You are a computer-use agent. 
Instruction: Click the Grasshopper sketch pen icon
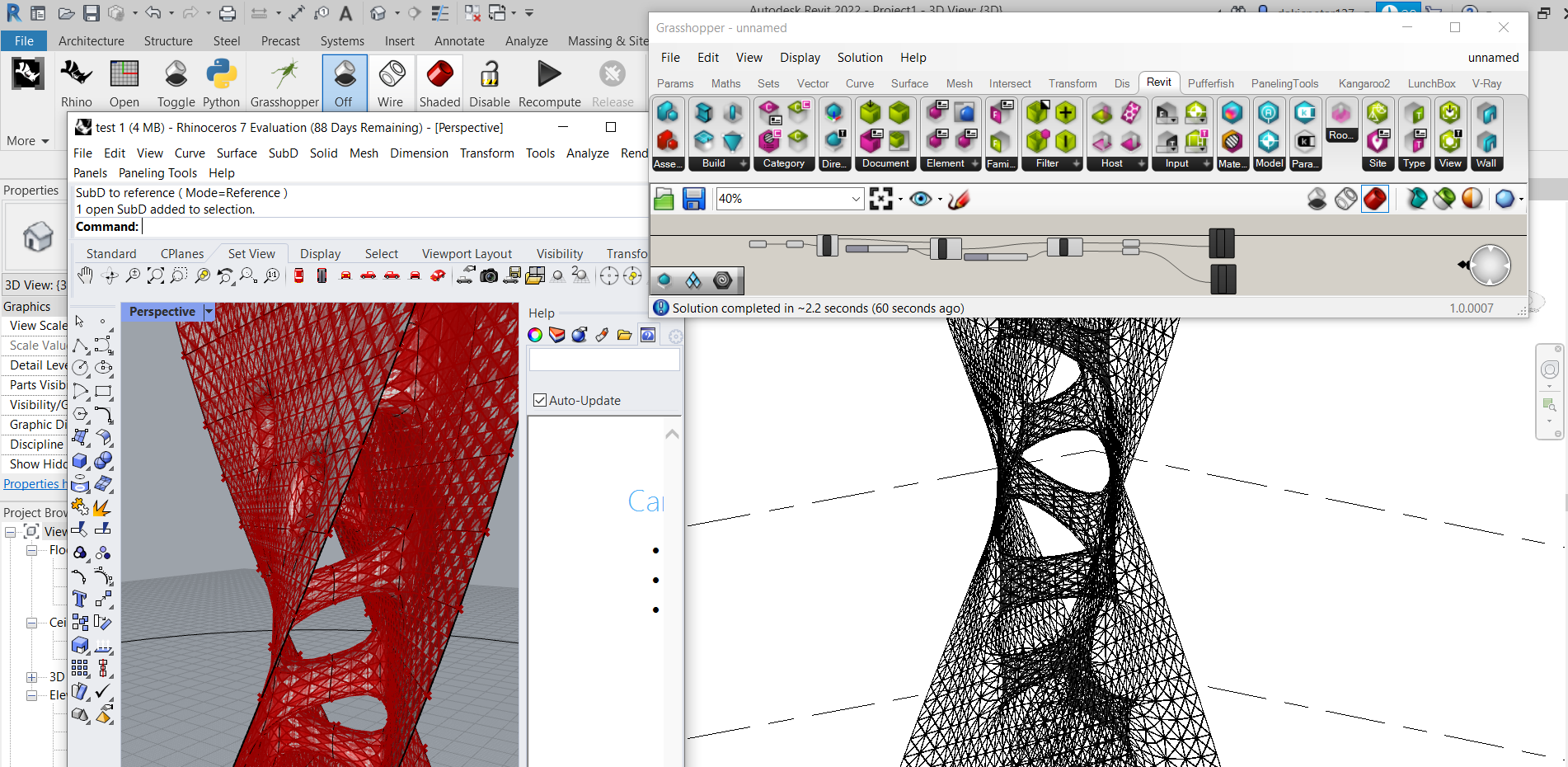pos(959,199)
